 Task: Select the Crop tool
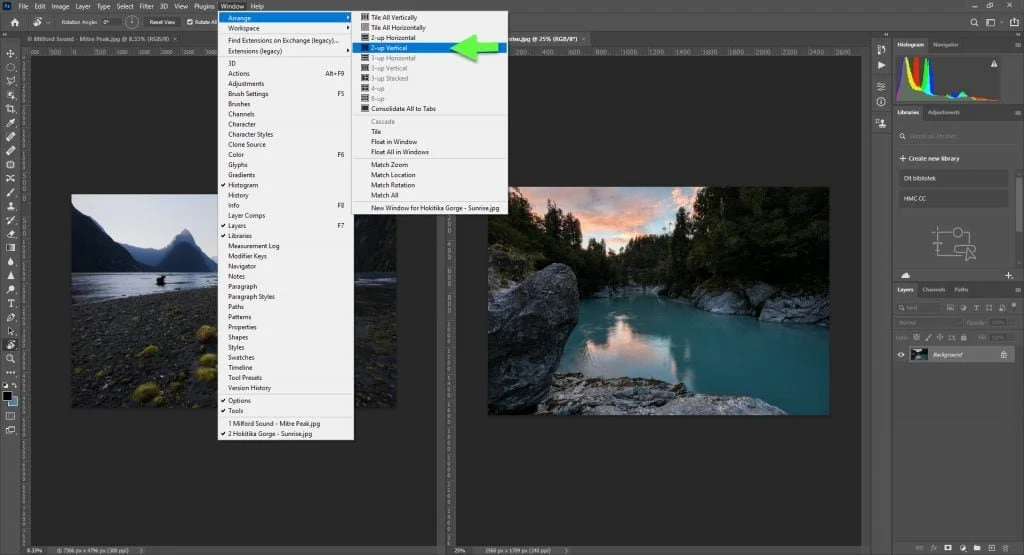(x=10, y=109)
